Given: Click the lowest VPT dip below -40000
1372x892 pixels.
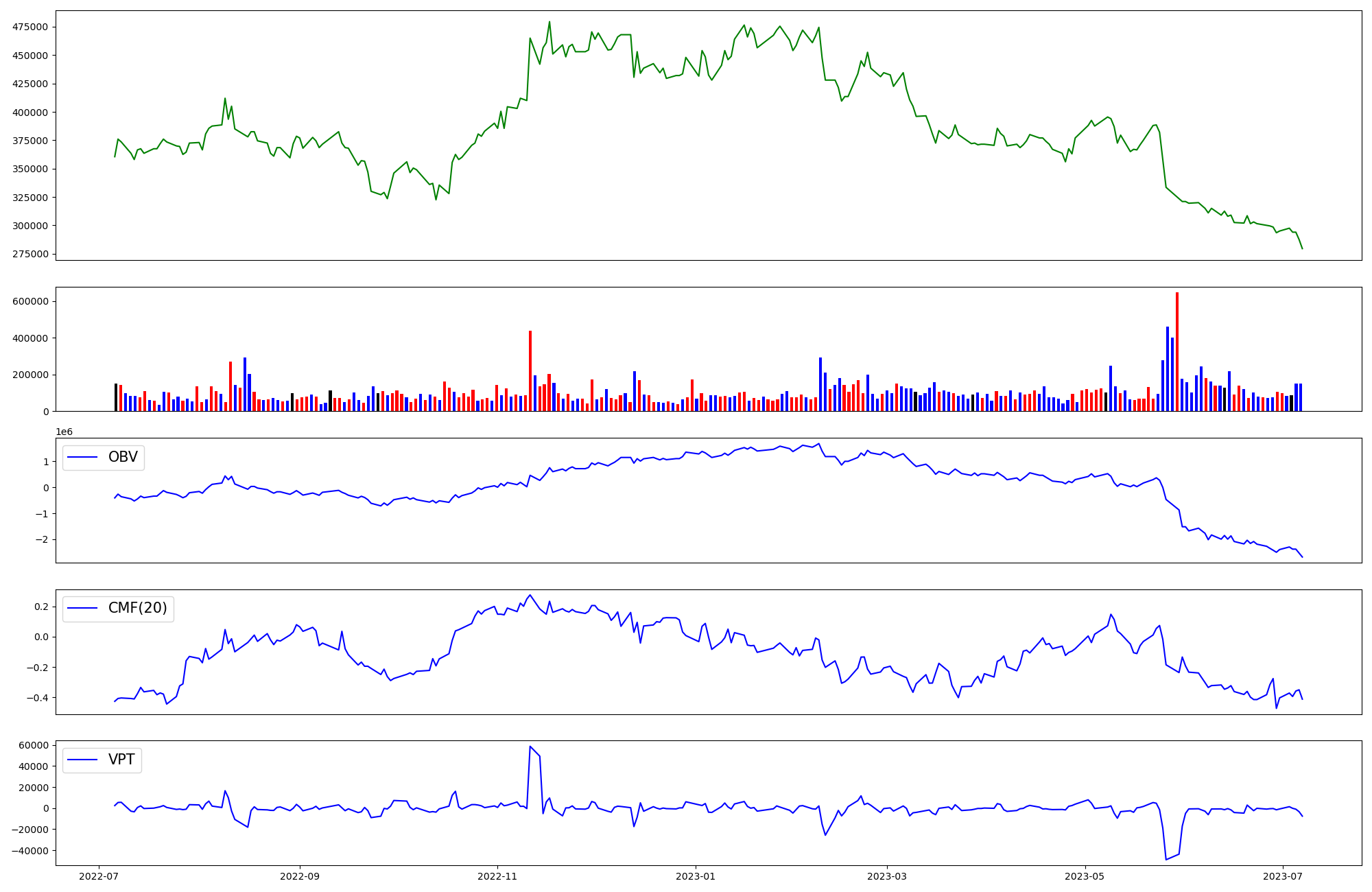Looking at the screenshot, I should tap(1166, 859).
